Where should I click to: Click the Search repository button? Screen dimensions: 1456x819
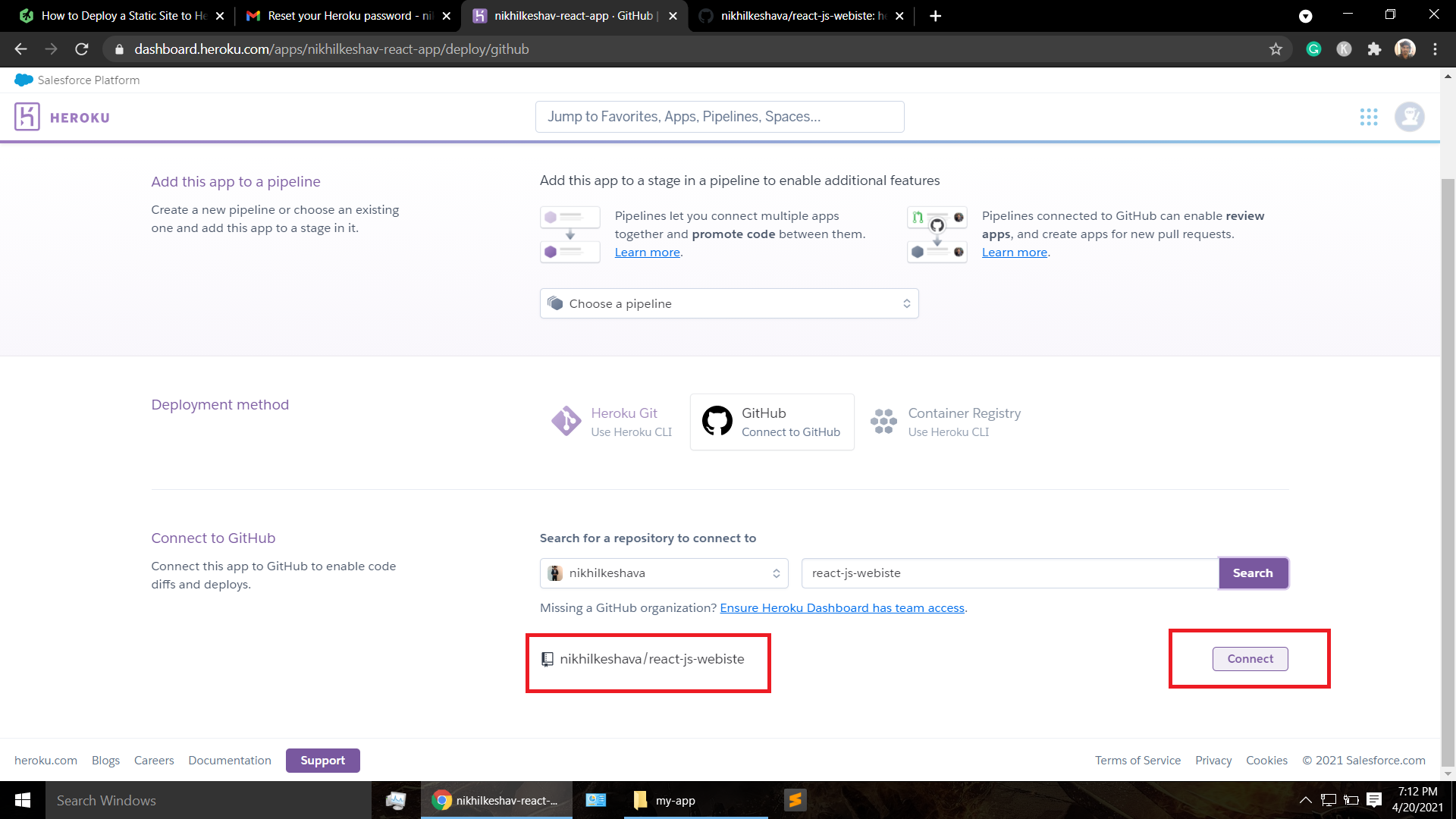tap(1253, 573)
